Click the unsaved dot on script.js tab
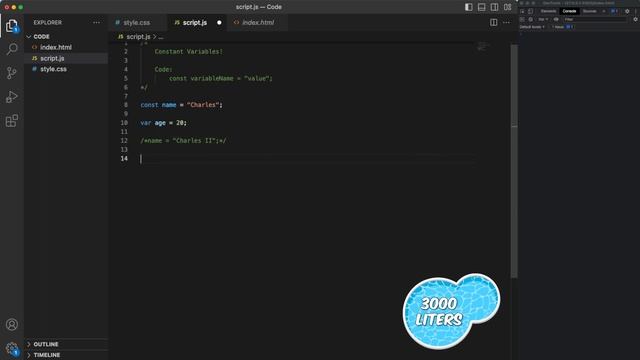This screenshot has height=360, width=640. [219, 22]
